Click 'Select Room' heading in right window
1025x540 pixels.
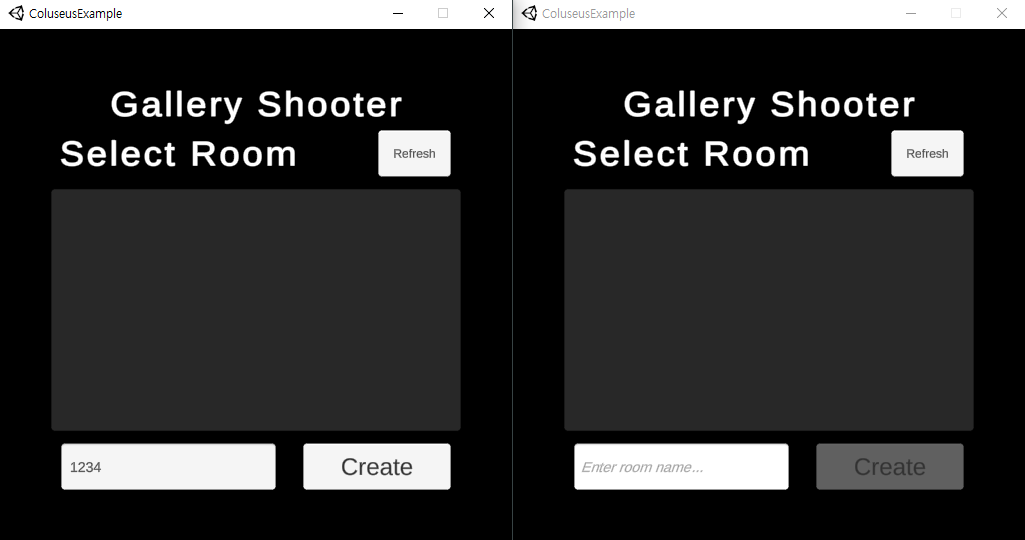pyautogui.click(x=692, y=154)
